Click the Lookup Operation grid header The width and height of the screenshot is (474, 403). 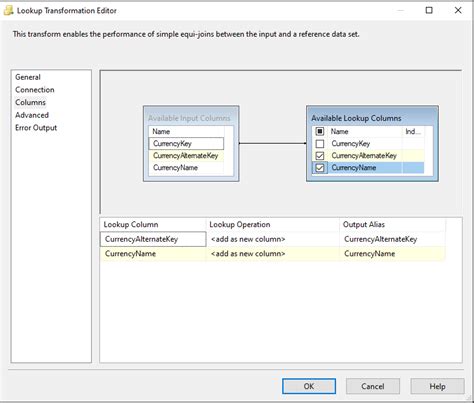[273, 224]
